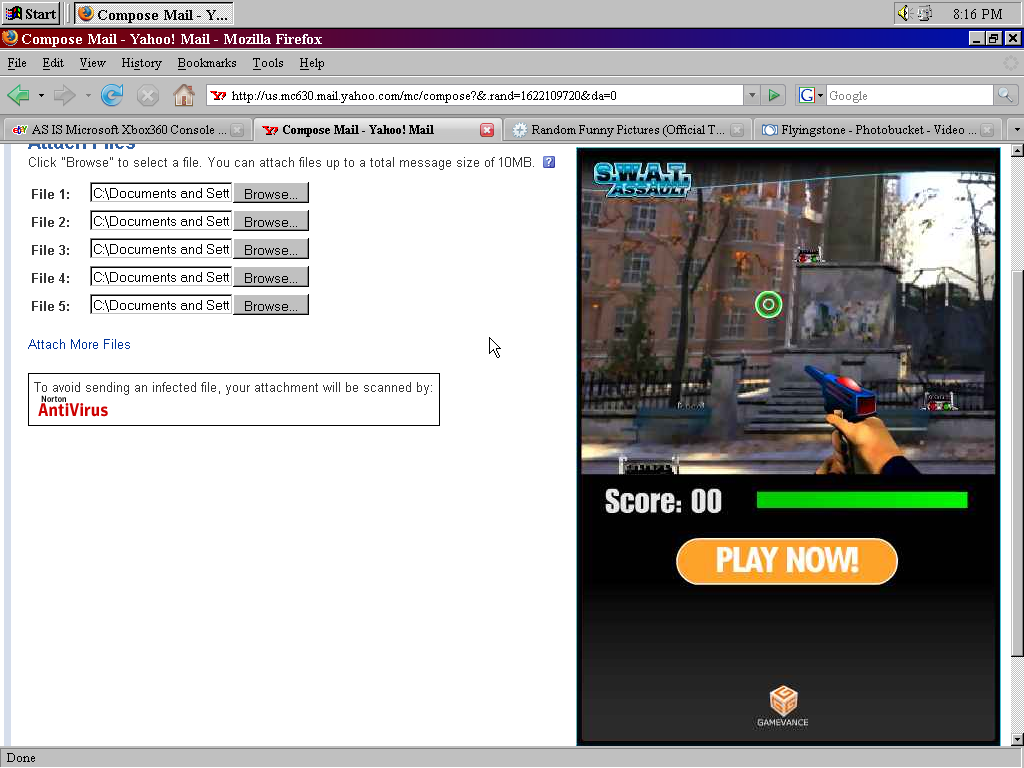1024x768 pixels.
Task: Click the green Go arrow by address bar
Action: [774, 95]
